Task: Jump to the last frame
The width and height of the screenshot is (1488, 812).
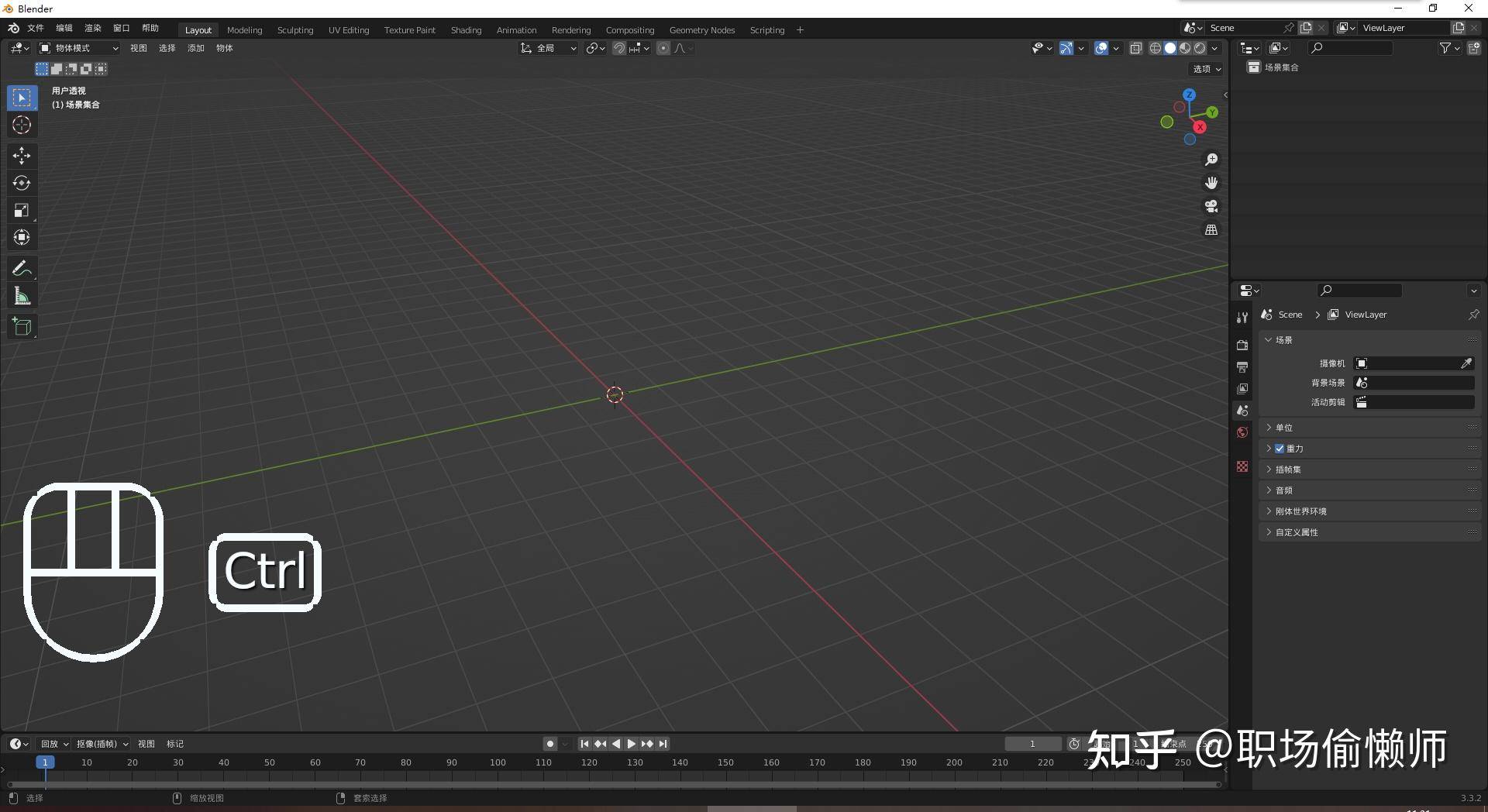Action: (x=663, y=744)
